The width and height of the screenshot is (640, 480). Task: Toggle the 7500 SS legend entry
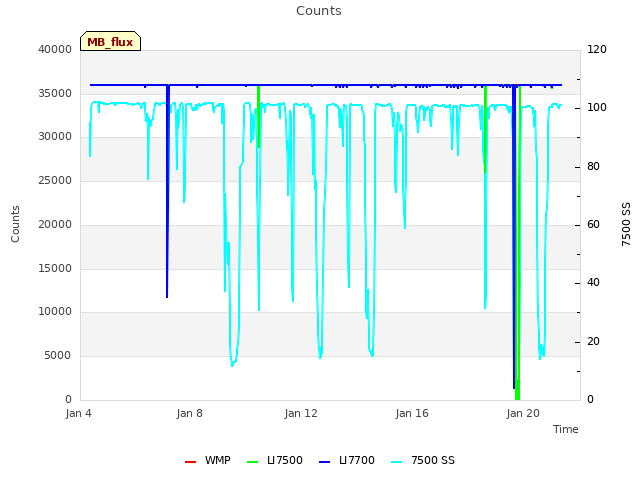[423, 460]
